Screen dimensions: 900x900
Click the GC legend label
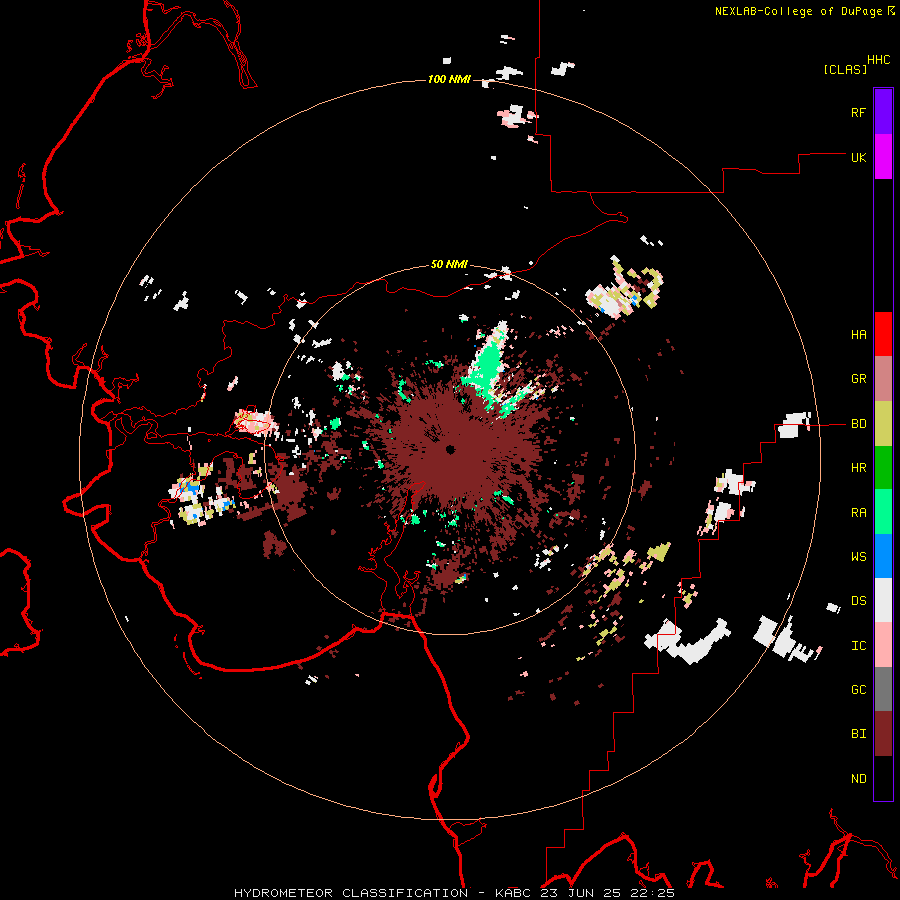858,690
